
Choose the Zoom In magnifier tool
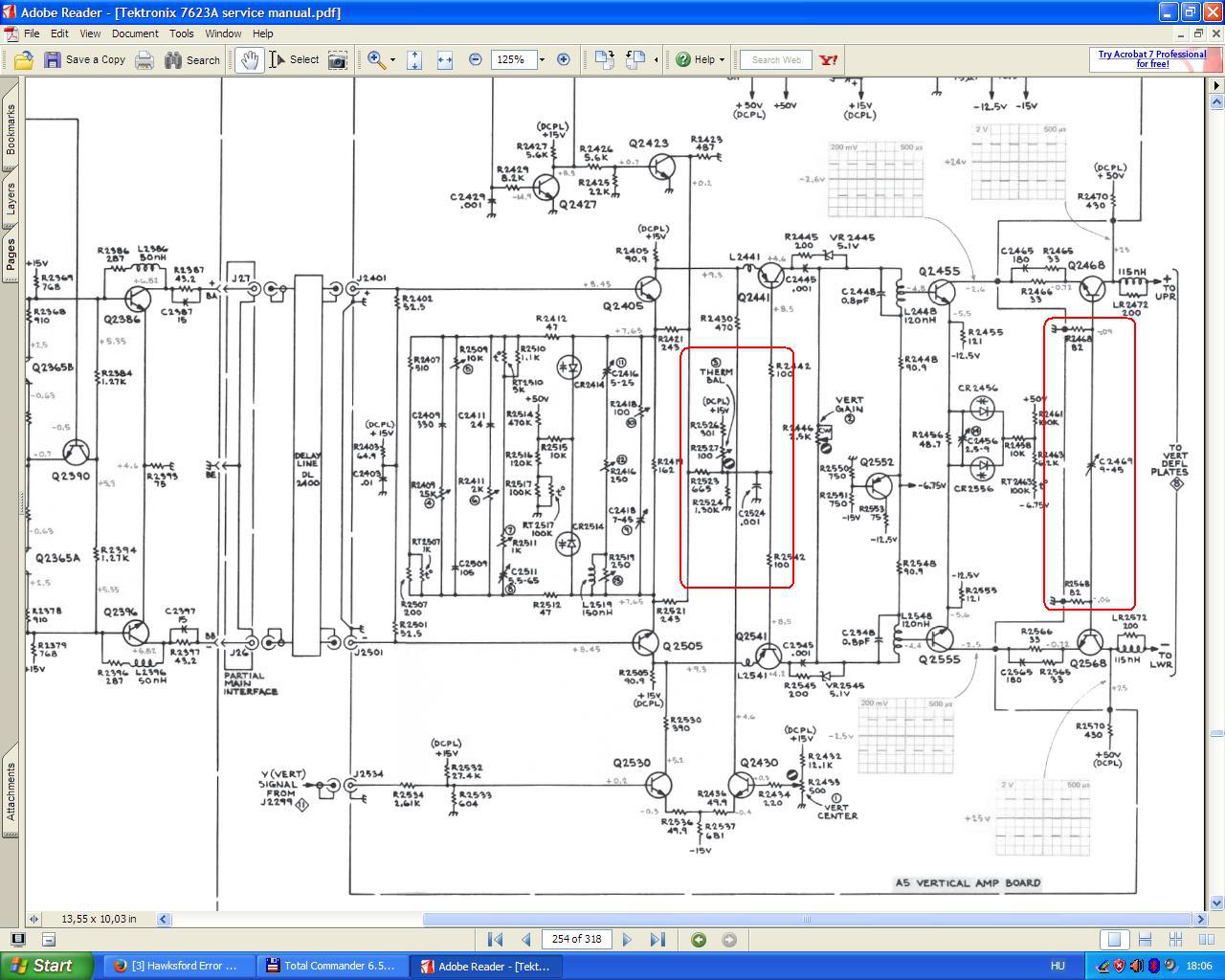click(x=376, y=60)
